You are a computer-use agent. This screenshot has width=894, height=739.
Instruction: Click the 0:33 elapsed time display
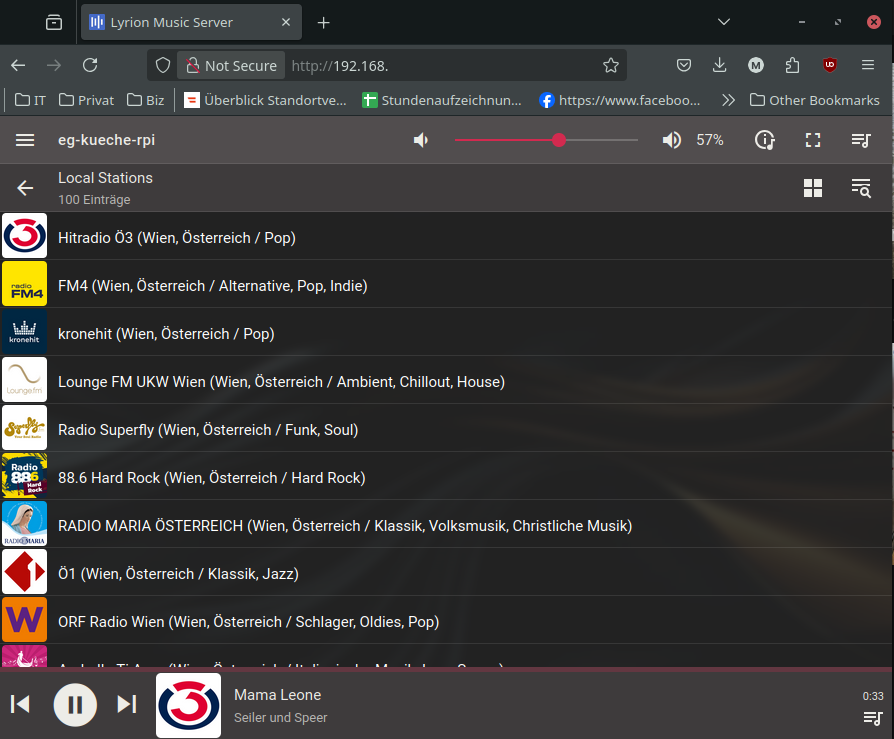[x=873, y=696]
